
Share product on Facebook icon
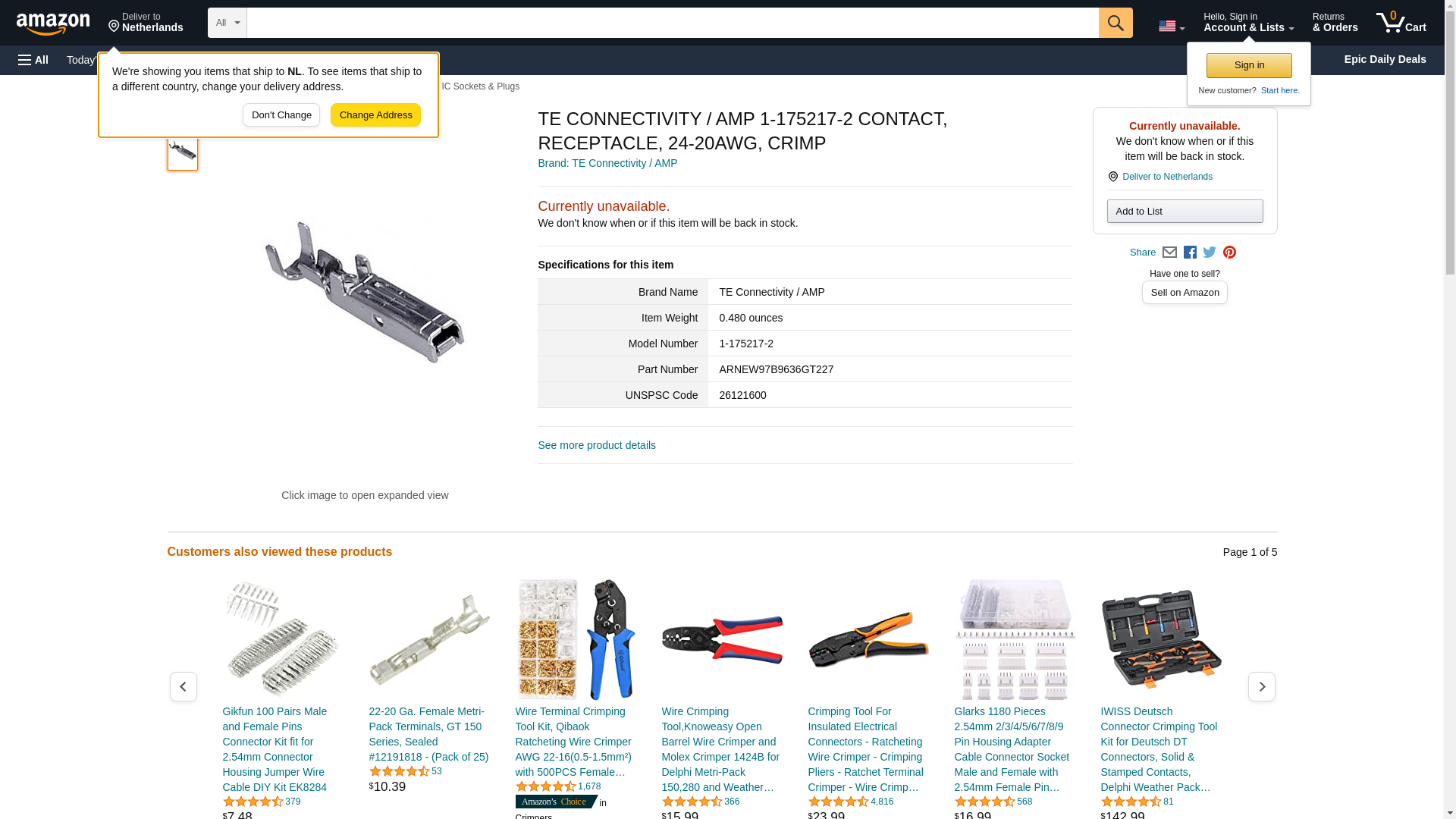click(x=1190, y=253)
